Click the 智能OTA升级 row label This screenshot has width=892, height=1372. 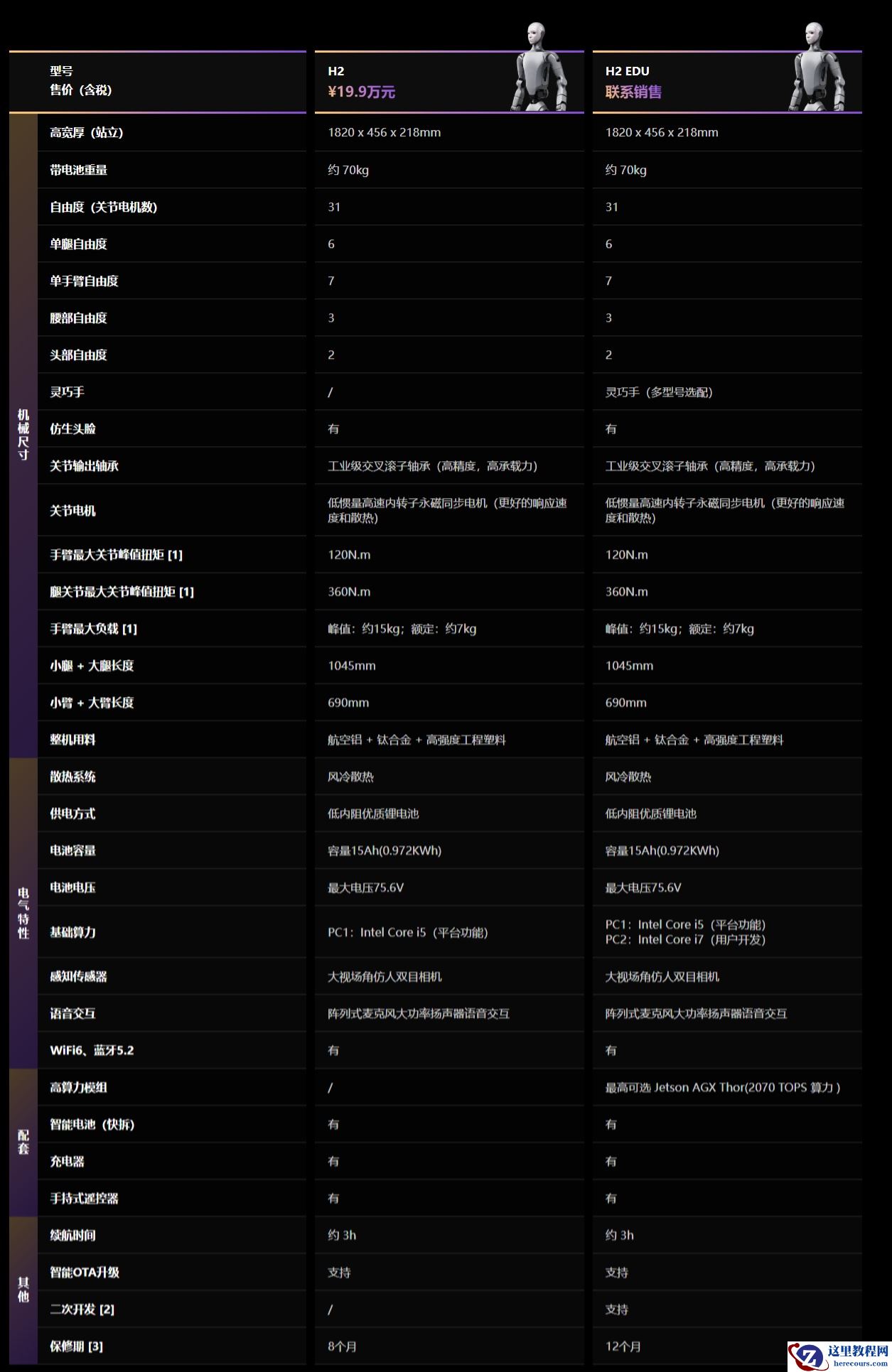85,1272
